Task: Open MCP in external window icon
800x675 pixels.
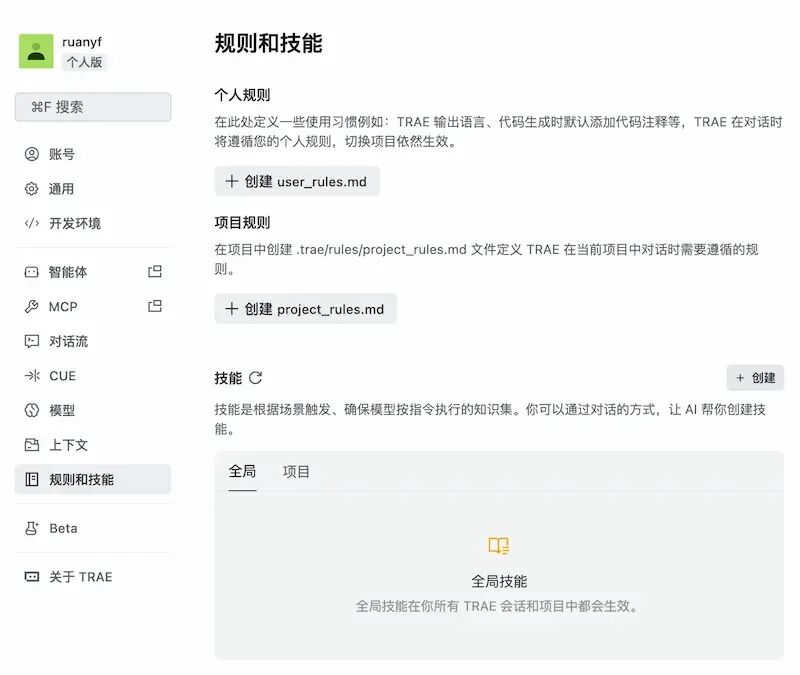Action: pos(155,306)
